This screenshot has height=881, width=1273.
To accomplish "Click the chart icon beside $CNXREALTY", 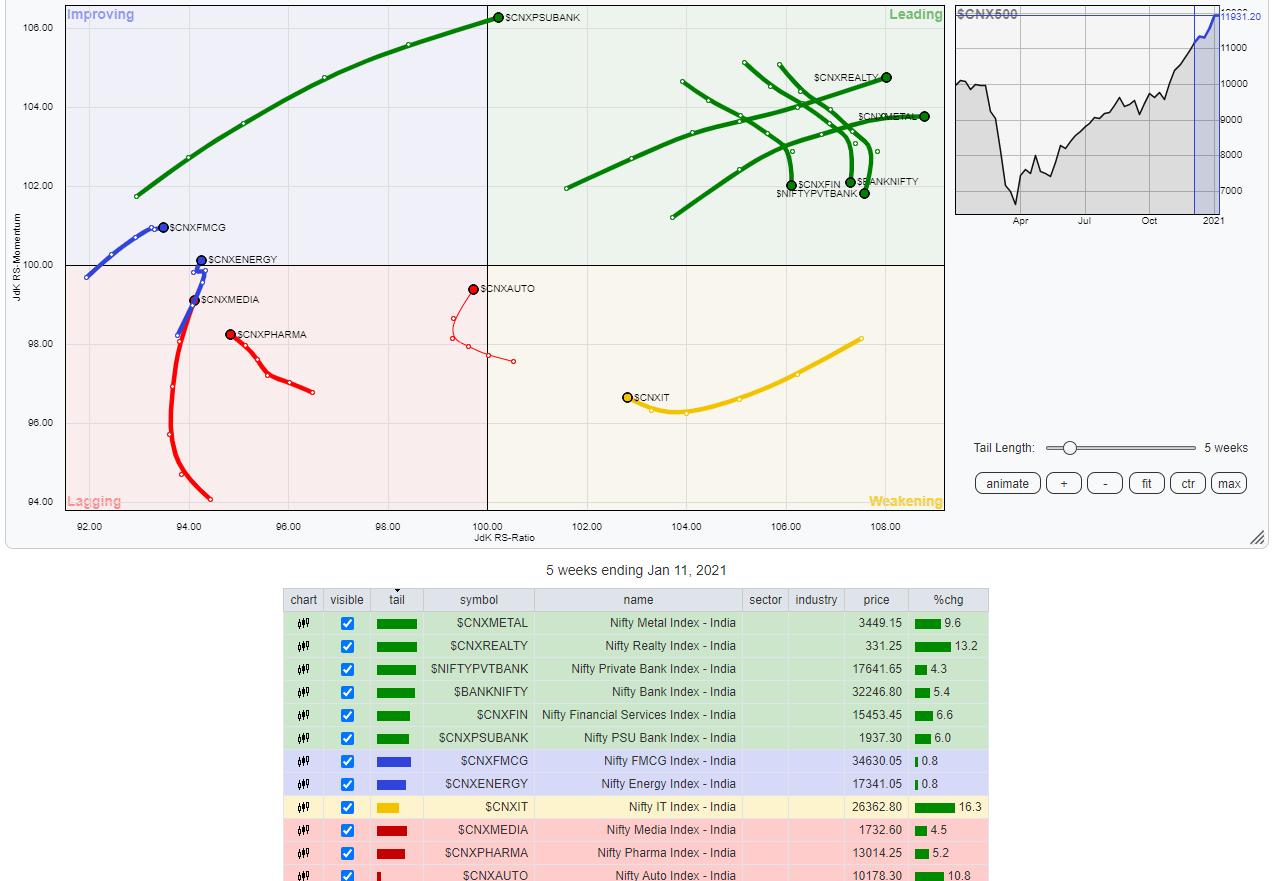I will click(x=303, y=646).
